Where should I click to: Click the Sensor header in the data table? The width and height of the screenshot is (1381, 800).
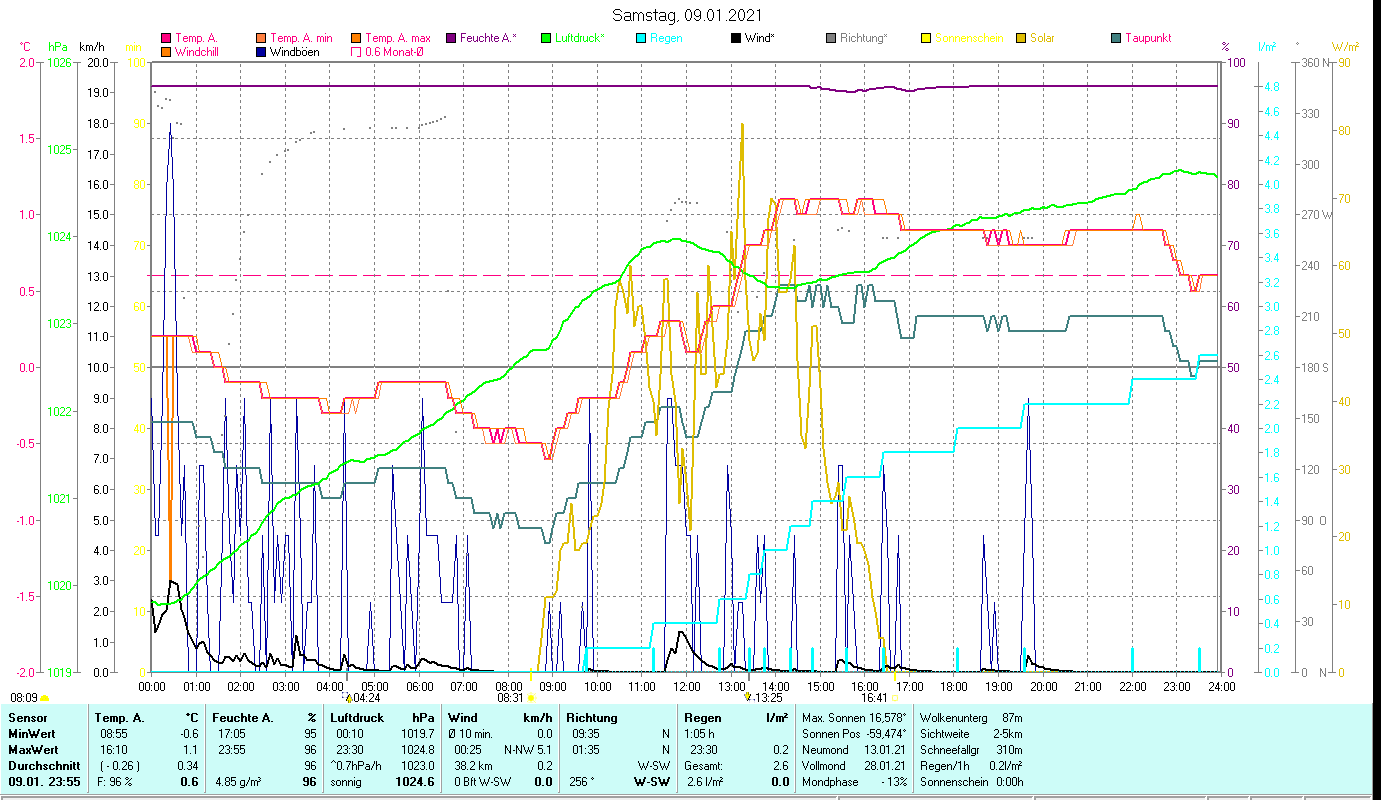click(28, 718)
